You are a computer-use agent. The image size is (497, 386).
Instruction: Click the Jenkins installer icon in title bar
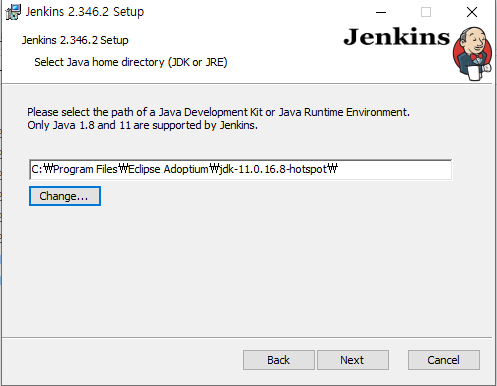13,12
